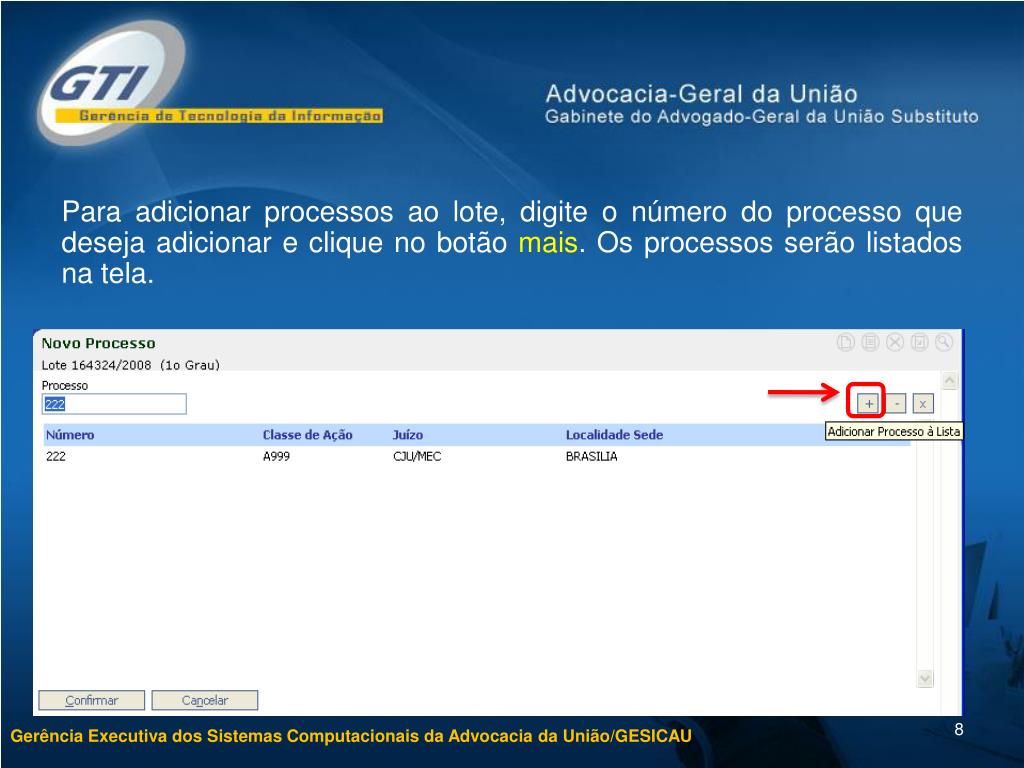
Task: Click the small x button beside minus
Action: pyautogui.click(x=923, y=404)
